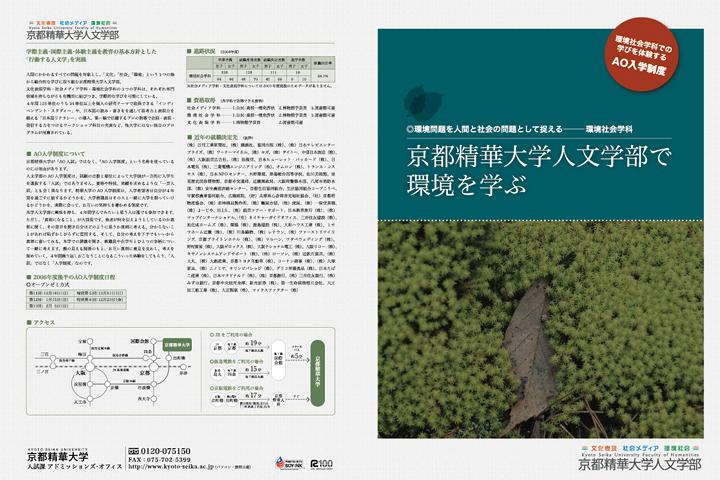Click the 入試課 アドミッションズ・オフィス line
The width and height of the screenshot is (720, 480).
[74, 466]
